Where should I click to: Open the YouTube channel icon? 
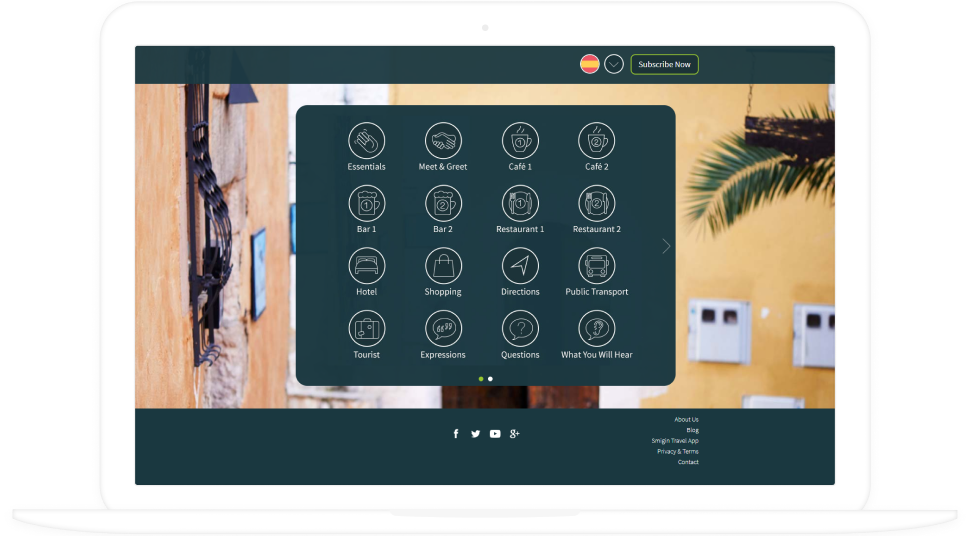[495, 434]
